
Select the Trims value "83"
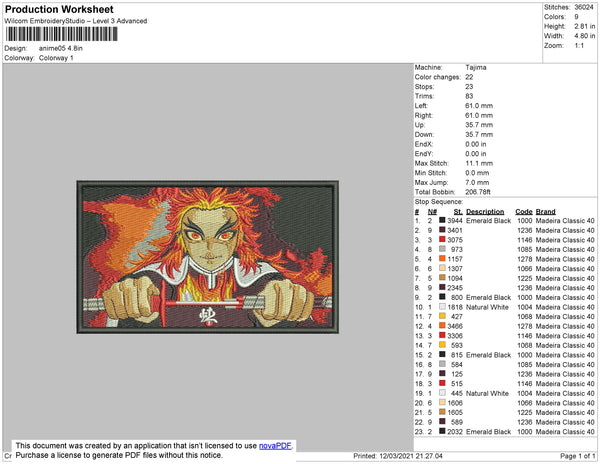point(469,96)
